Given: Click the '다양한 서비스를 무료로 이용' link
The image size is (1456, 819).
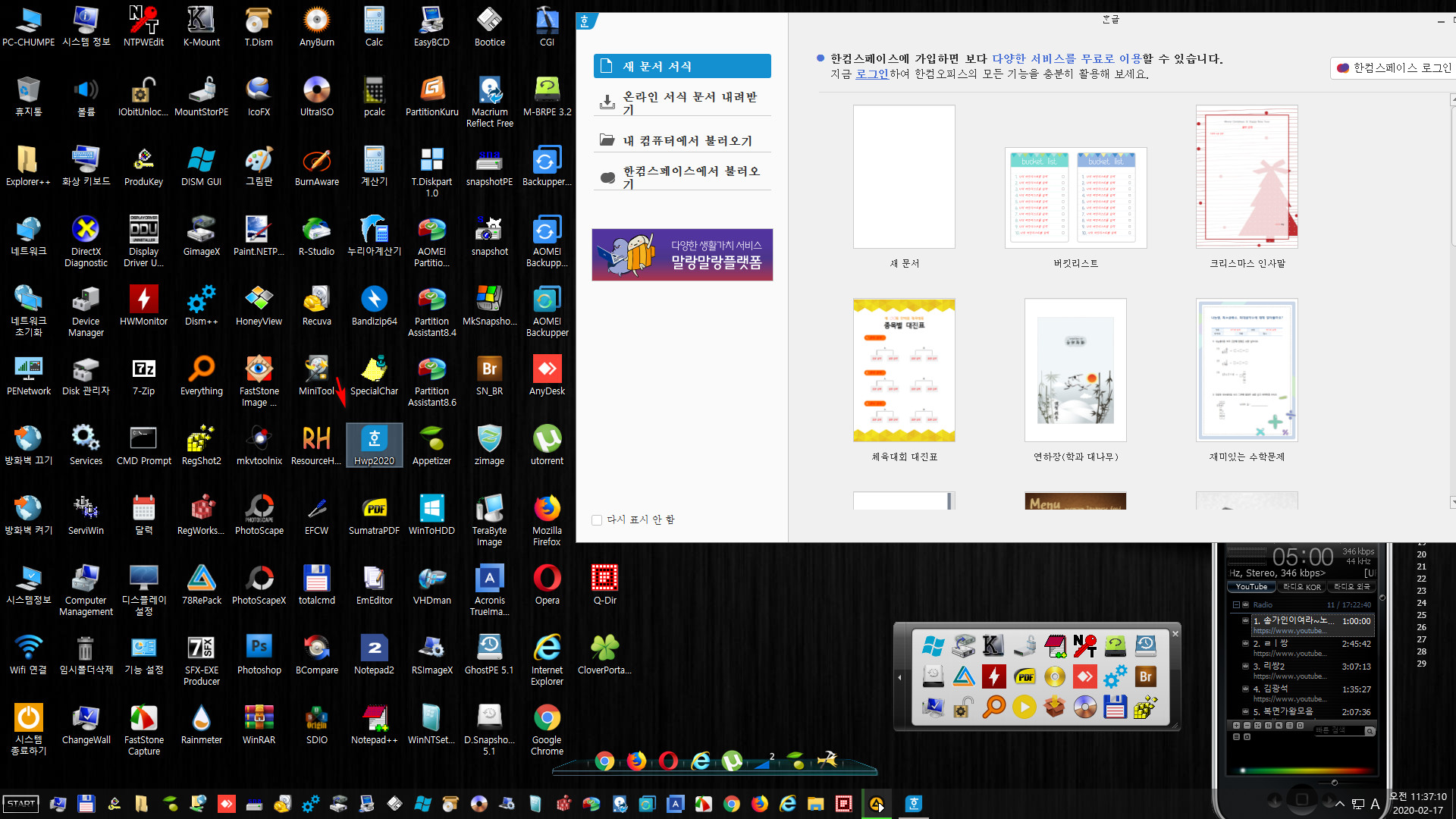Looking at the screenshot, I should tap(1067, 58).
